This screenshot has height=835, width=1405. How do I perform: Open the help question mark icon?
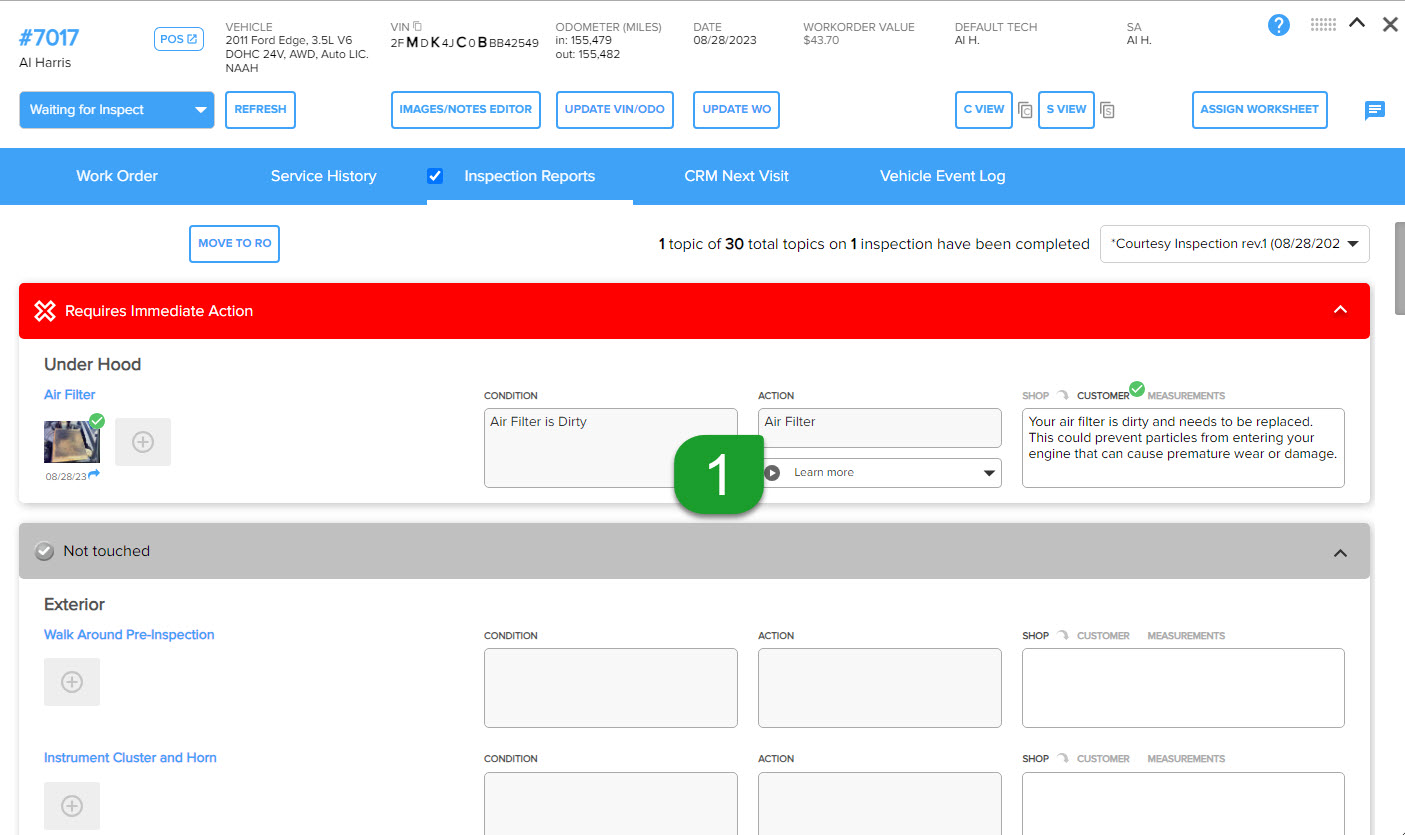click(x=1278, y=25)
